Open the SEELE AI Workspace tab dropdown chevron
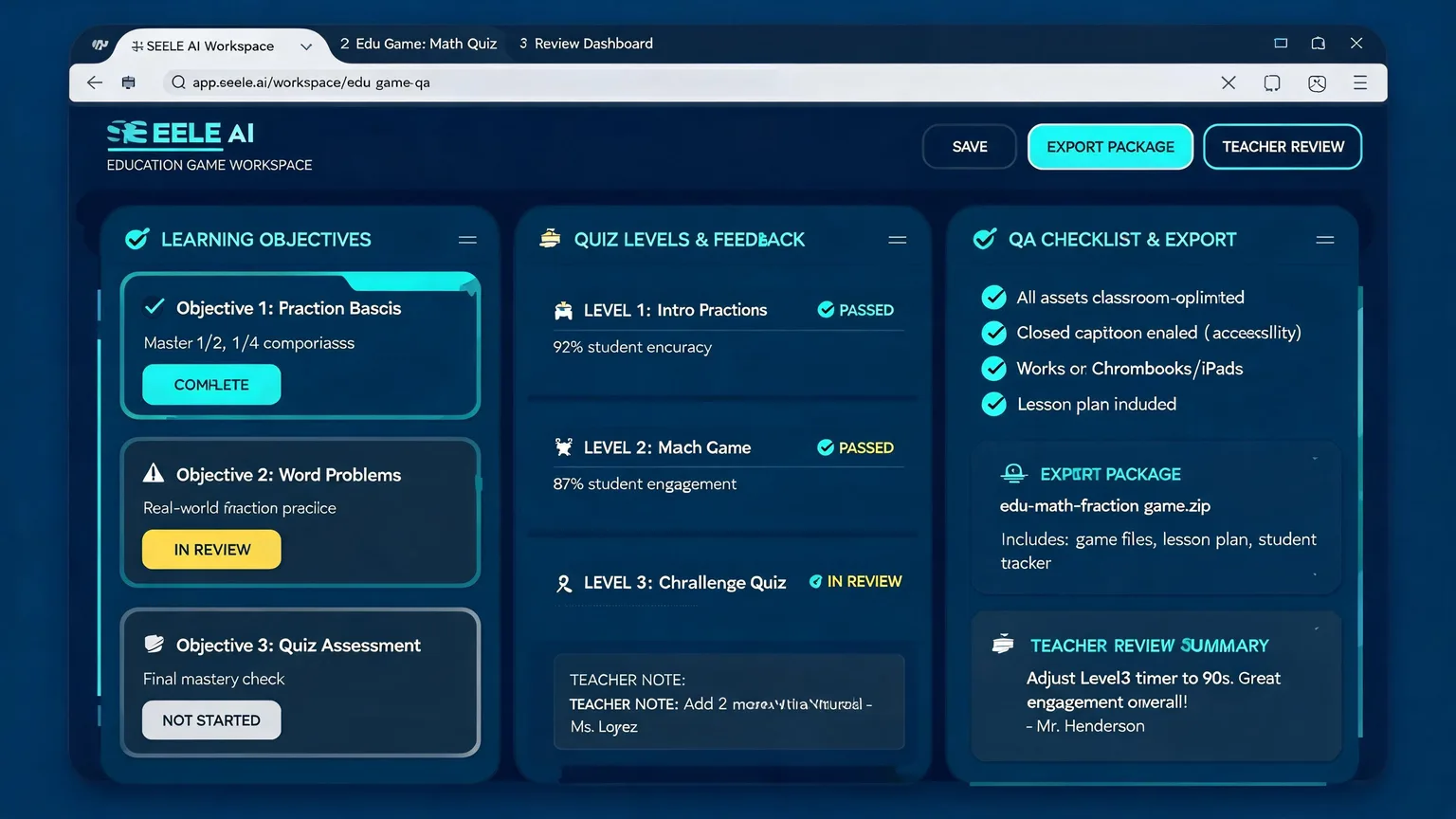This screenshot has height=819, width=1456. click(306, 46)
